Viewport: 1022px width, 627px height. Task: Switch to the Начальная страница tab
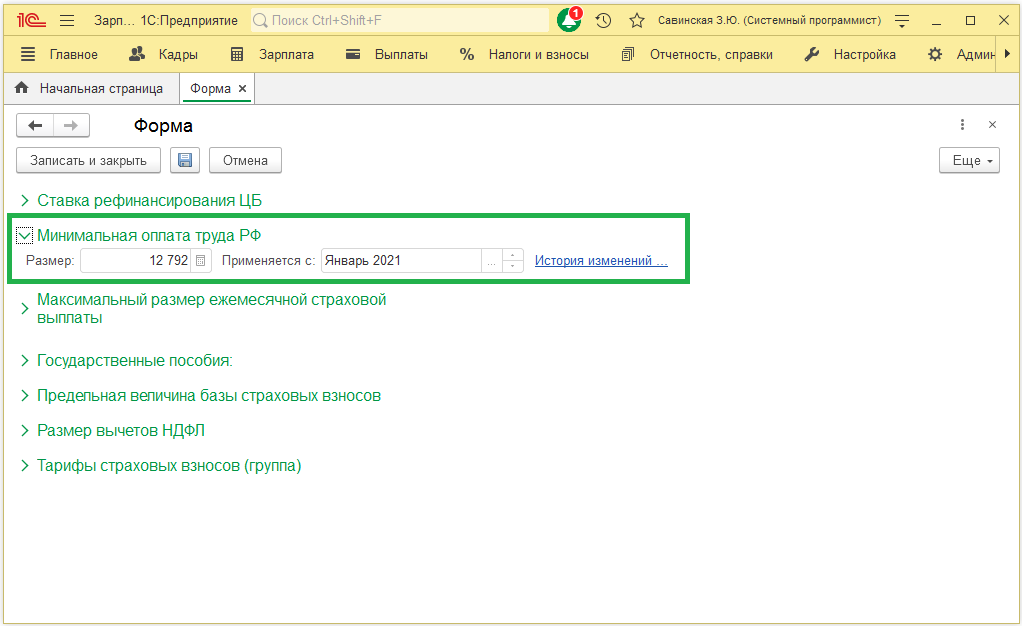coord(100,88)
